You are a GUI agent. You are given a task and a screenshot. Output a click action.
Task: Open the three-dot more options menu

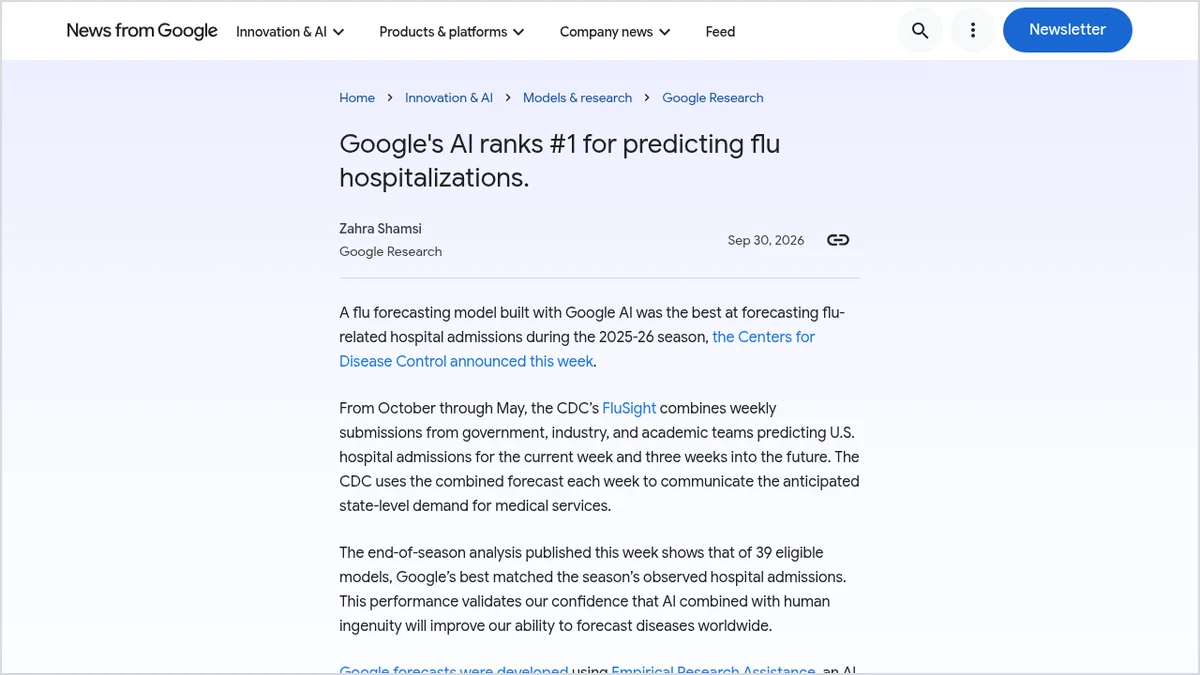coord(972,31)
